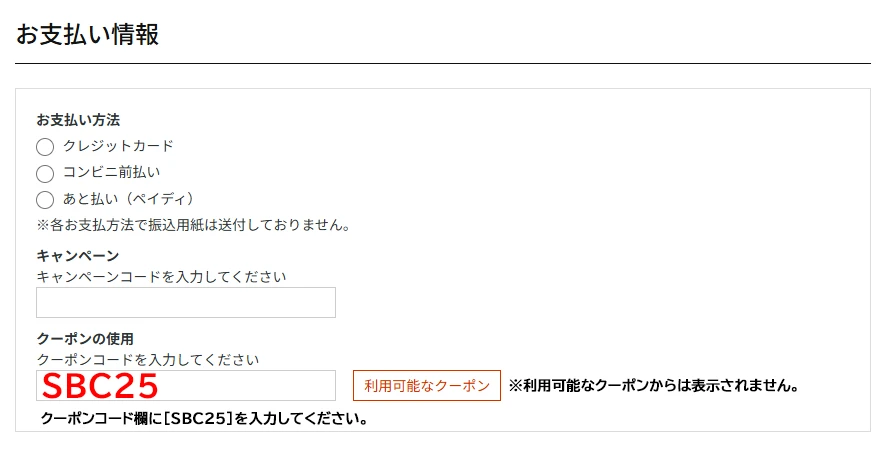
Task: Click the キャンペーンコードを入力してください prompt text
Action: [x=161, y=276]
